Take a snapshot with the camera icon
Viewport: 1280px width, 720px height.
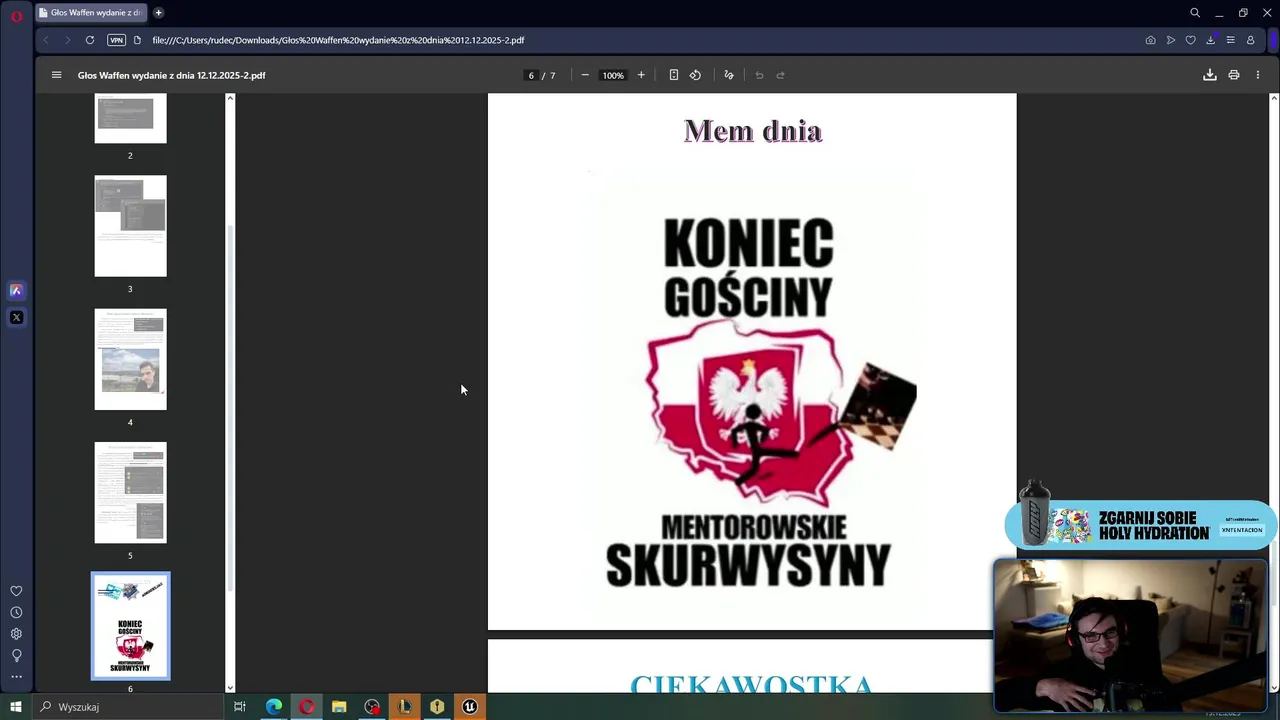1150,40
